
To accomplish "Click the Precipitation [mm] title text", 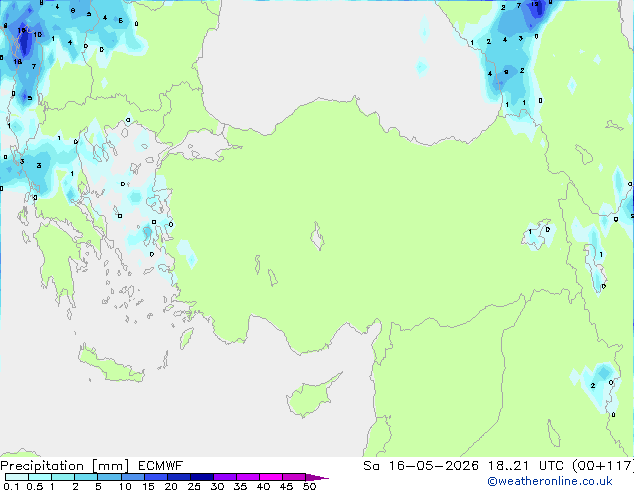I will tap(65, 466).
